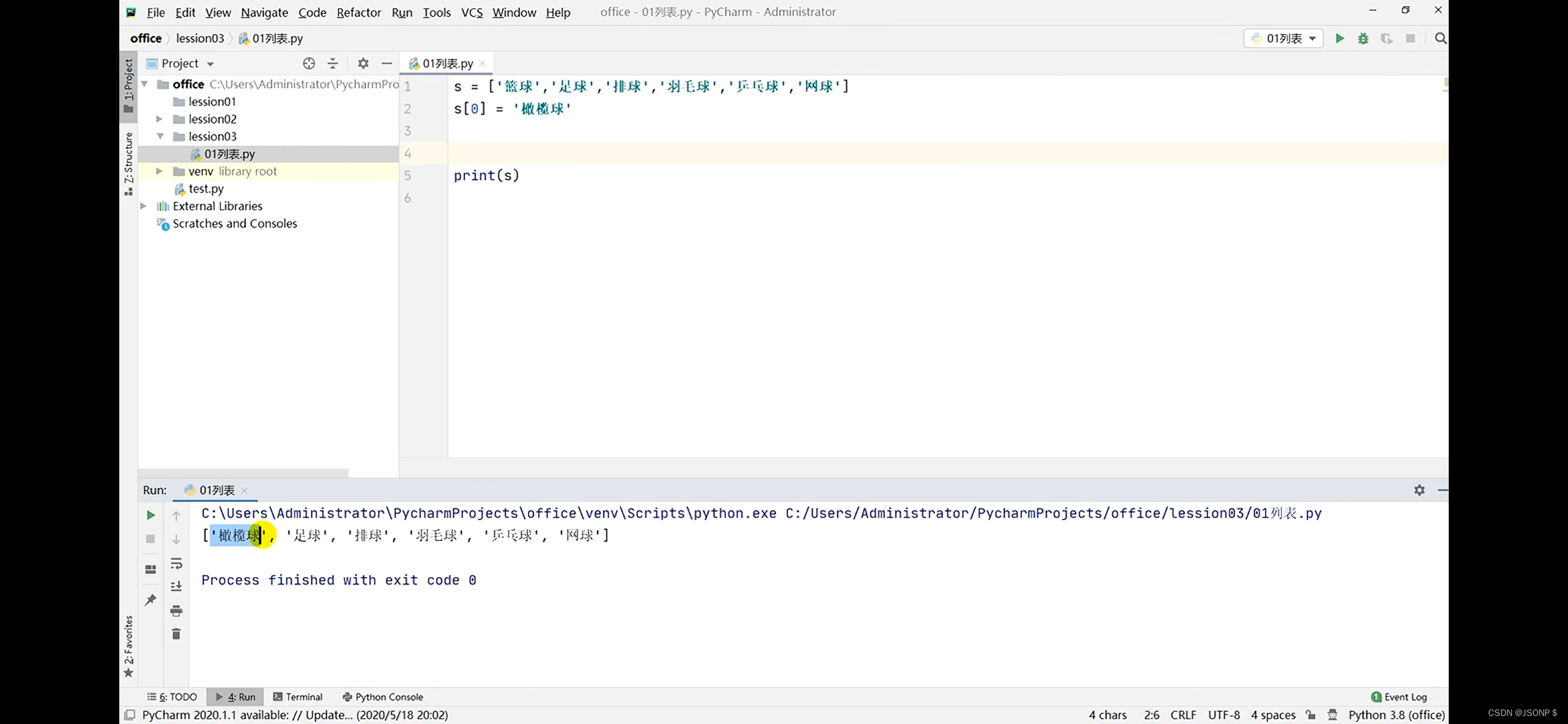Open Project panel settings gear
Screen dimensions: 1568x724
pyautogui.click(x=363, y=63)
